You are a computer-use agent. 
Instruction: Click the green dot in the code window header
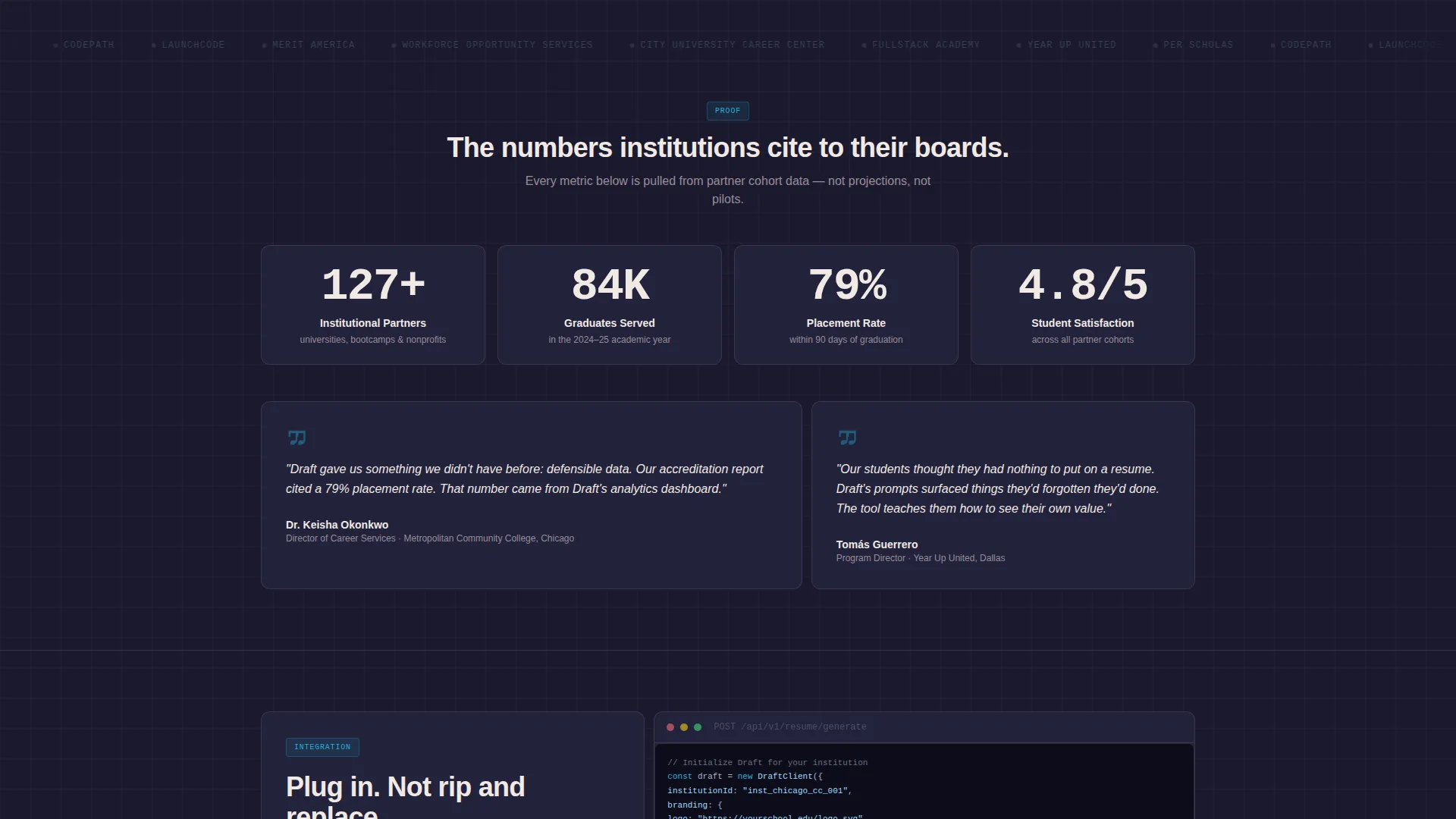click(x=698, y=727)
